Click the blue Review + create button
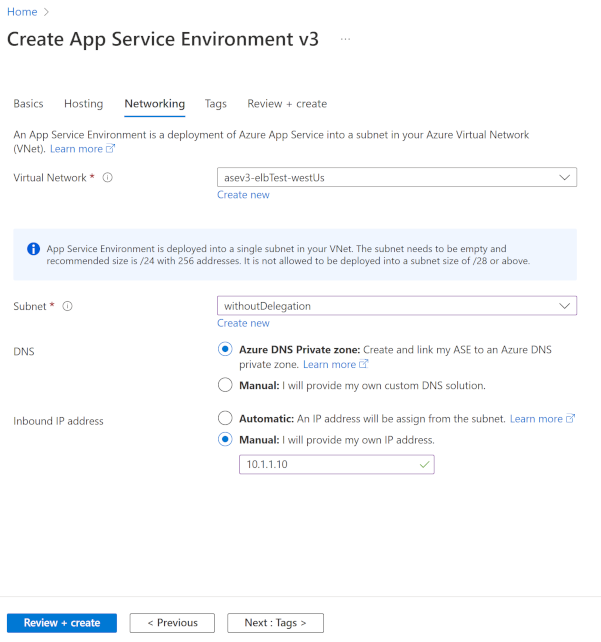601x642 pixels. click(62, 623)
